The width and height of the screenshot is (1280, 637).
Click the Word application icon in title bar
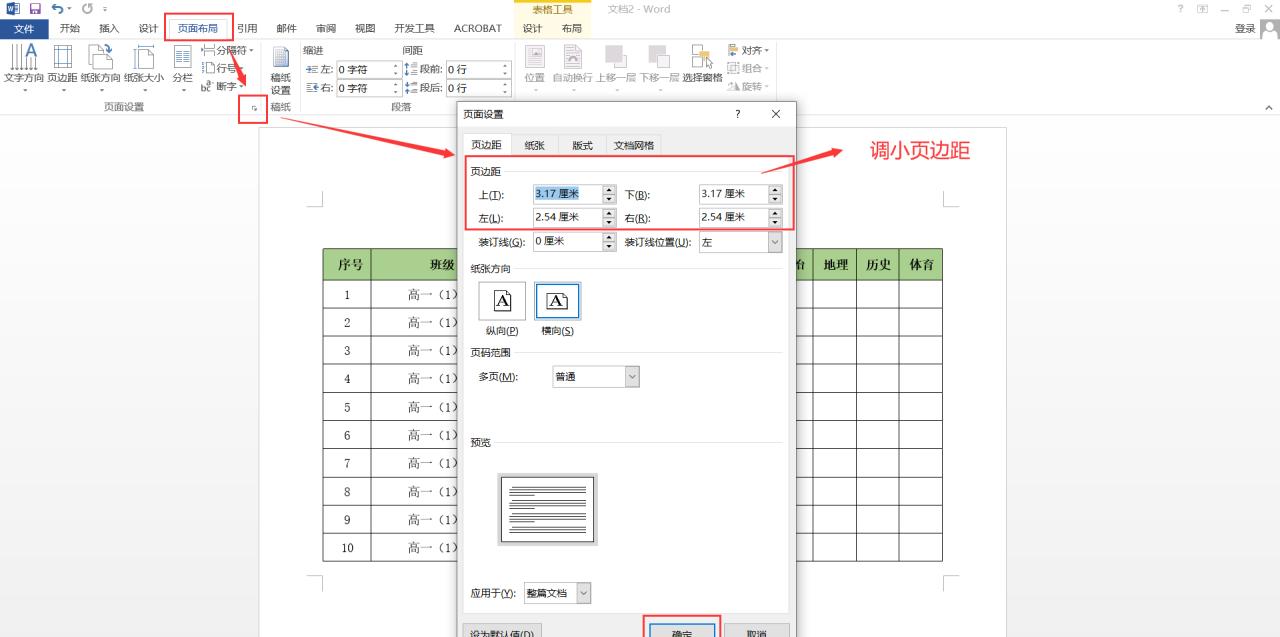12,8
